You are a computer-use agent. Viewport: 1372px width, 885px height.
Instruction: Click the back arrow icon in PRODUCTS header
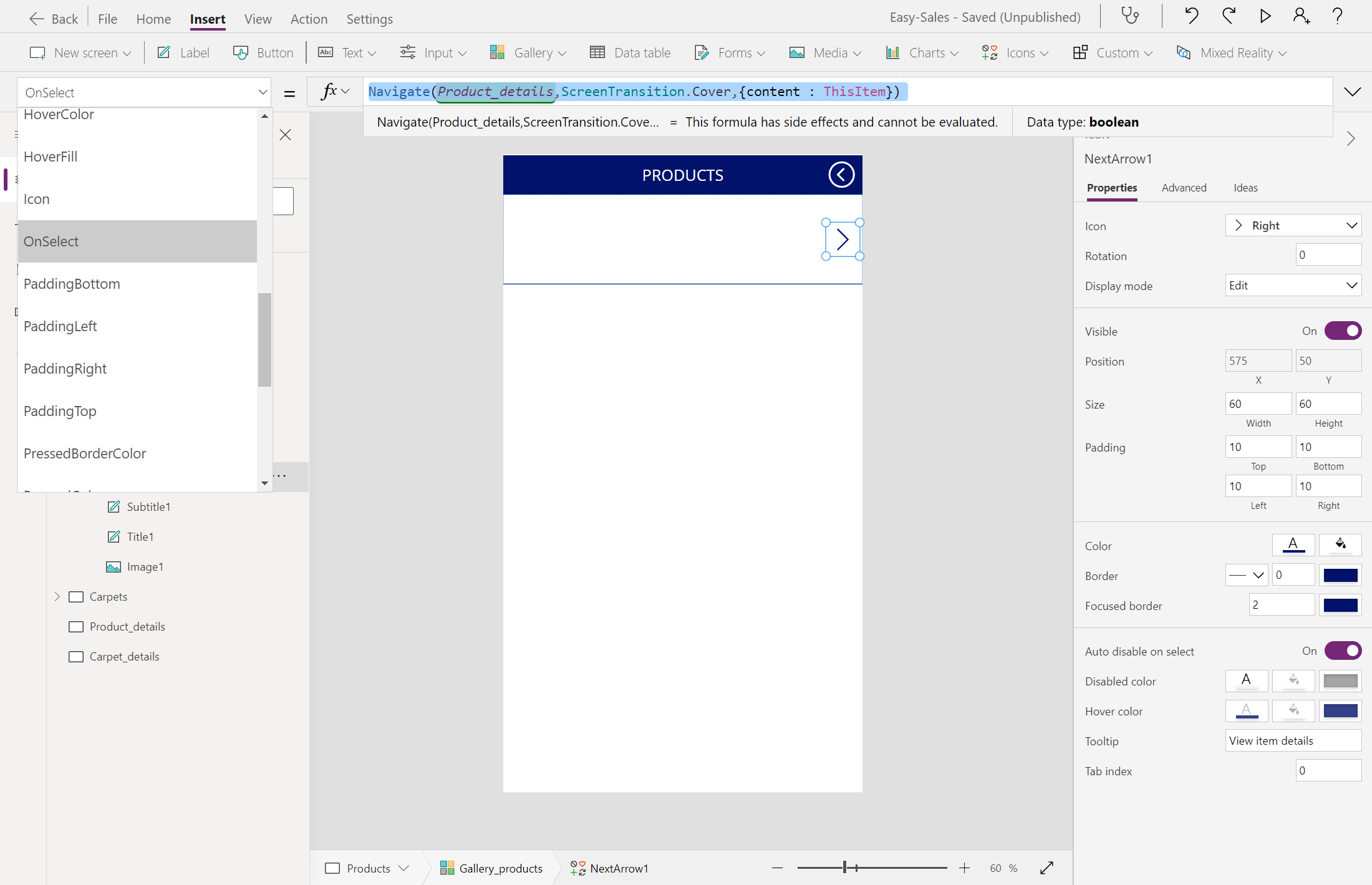click(841, 175)
